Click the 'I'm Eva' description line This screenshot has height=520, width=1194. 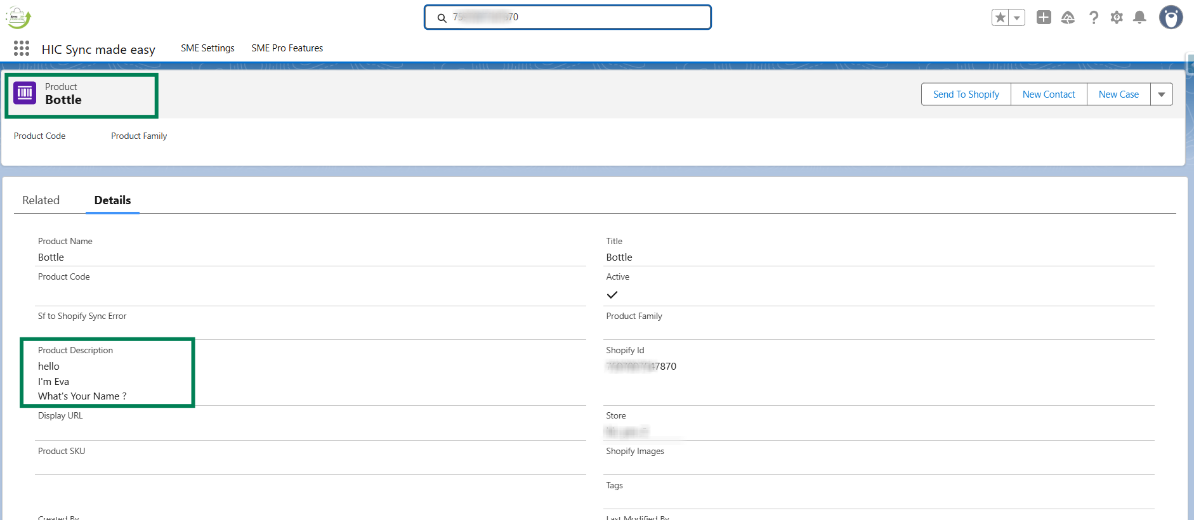click(54, 381)
